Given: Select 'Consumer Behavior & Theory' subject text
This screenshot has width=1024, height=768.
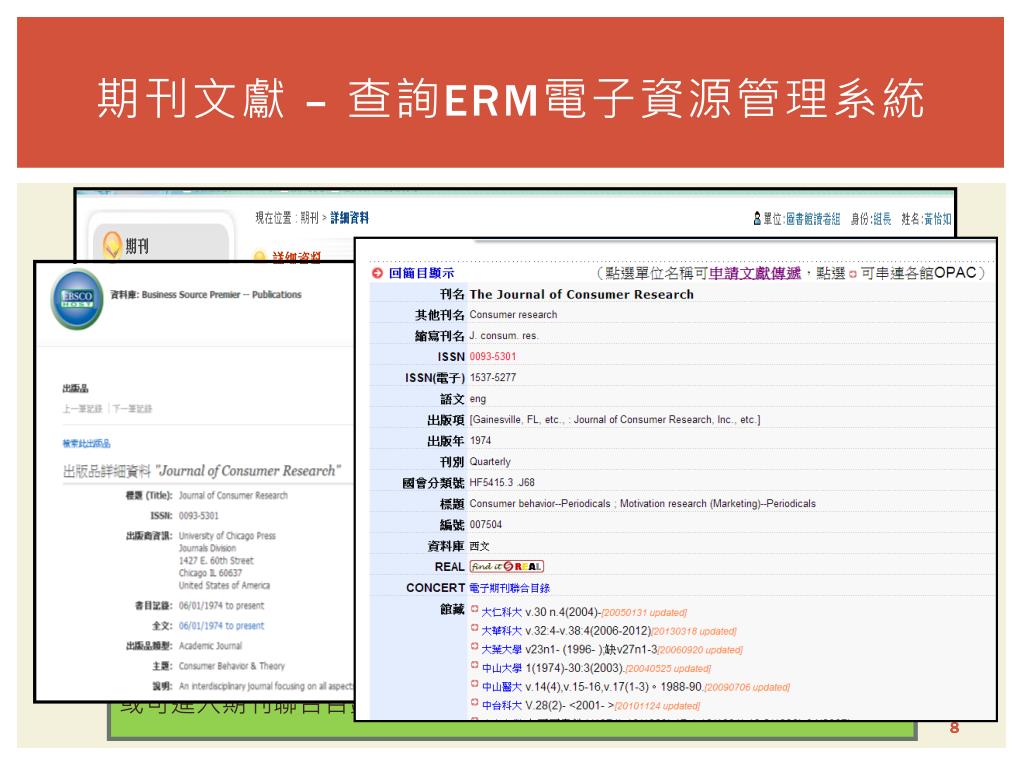Looking at the screenshot, I should pos(232,666).
